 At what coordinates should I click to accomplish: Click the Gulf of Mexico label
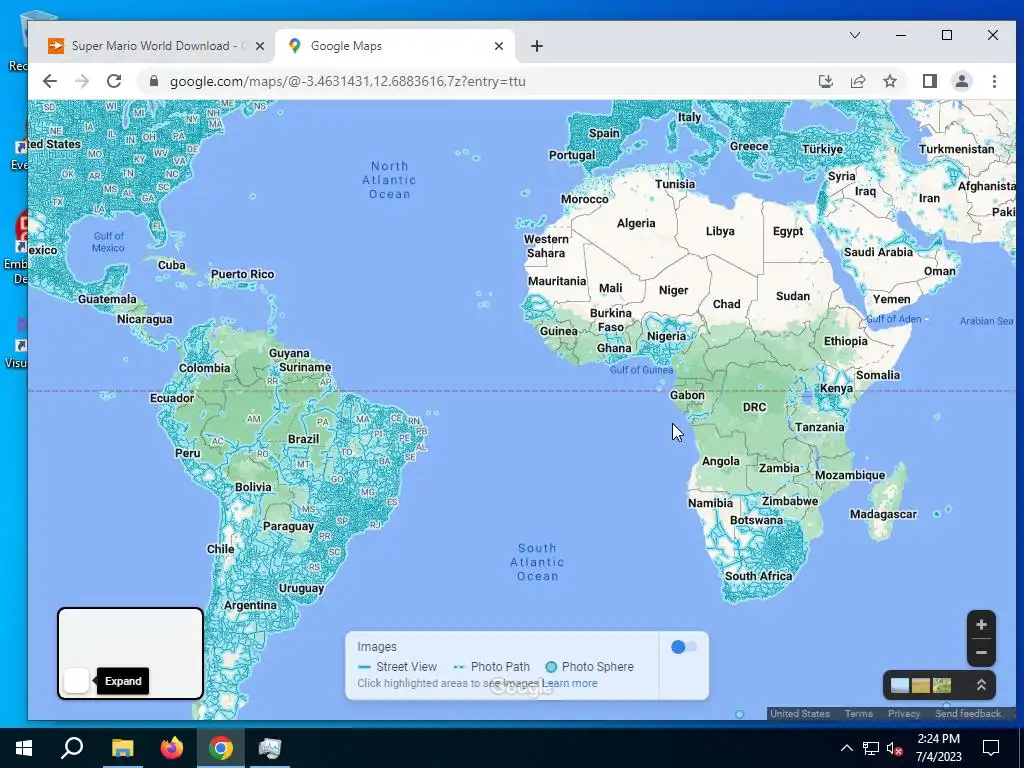(x=108, y=242)
